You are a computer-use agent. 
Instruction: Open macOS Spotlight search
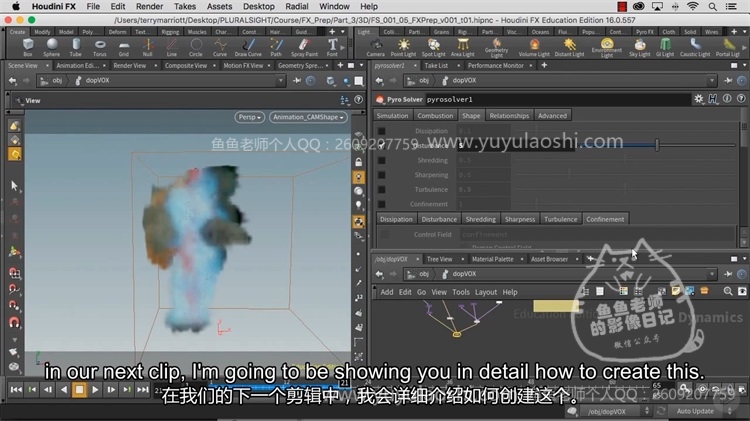(x=713, y=6)
